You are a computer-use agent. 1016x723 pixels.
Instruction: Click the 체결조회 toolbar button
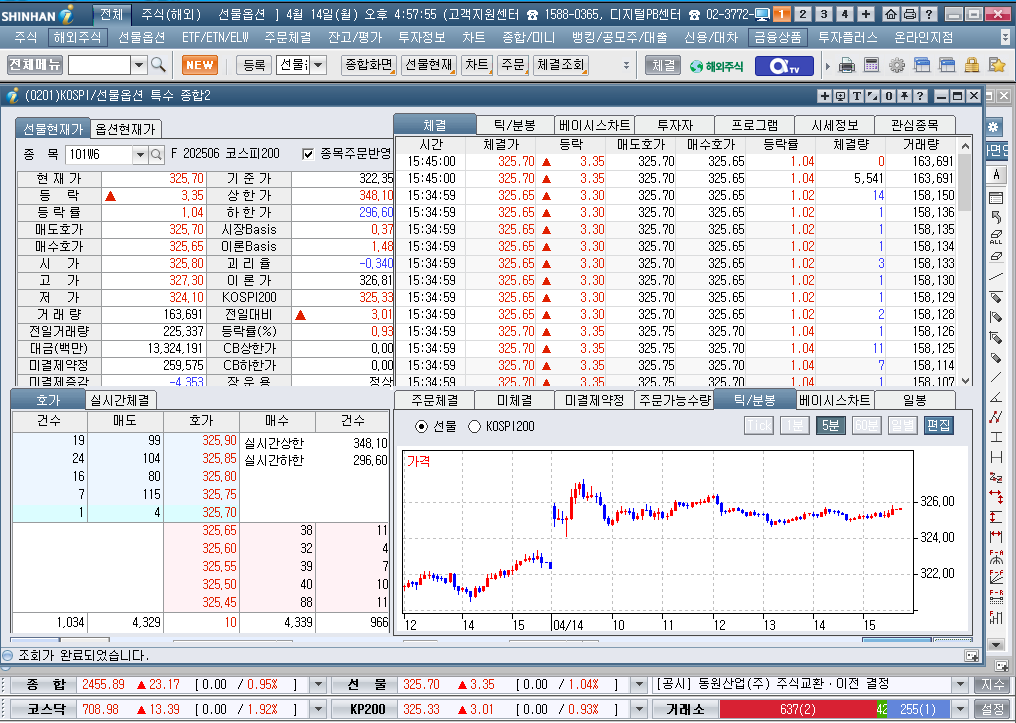[560, 65]
